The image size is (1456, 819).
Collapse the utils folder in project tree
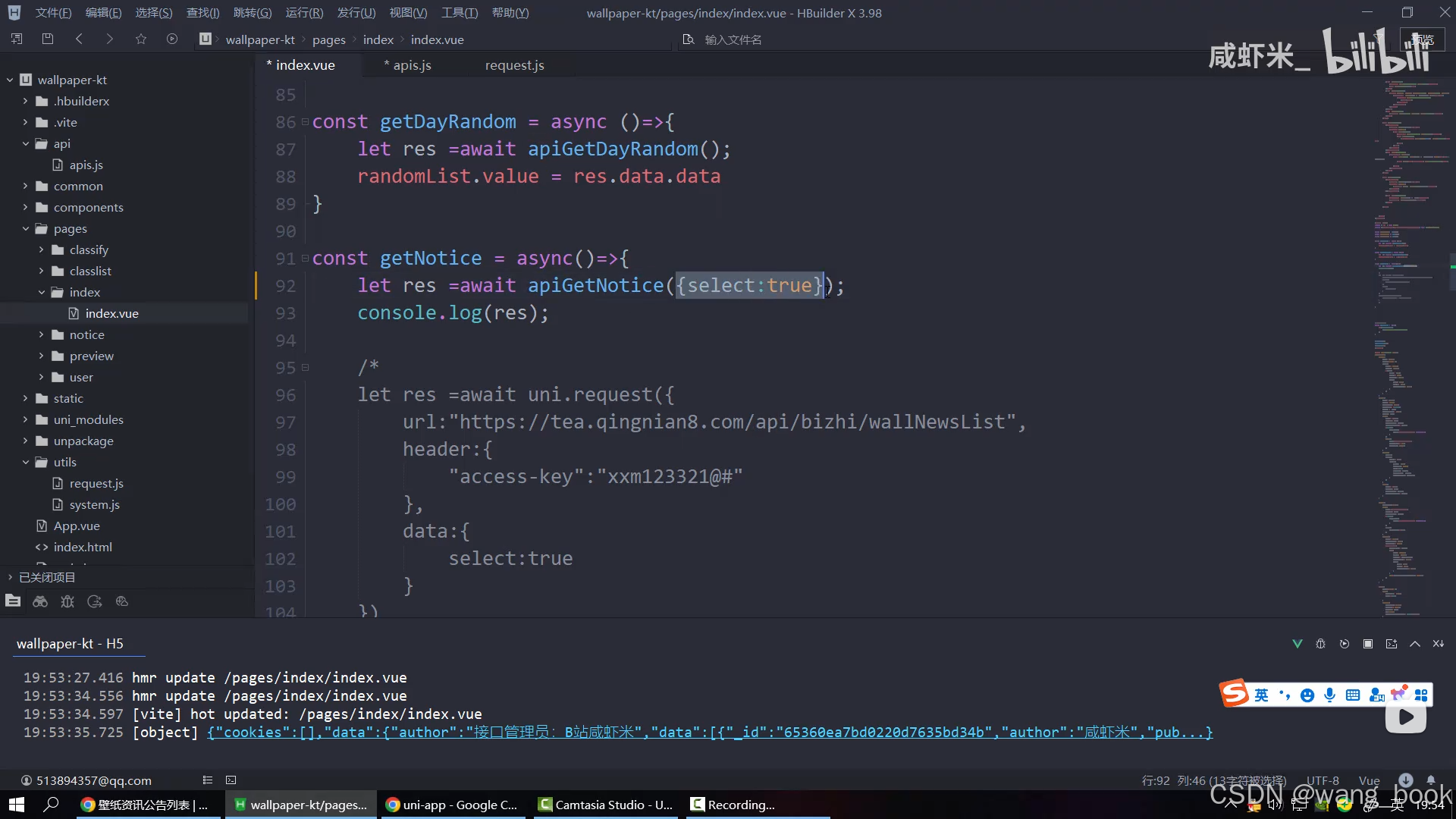[25, 462]
